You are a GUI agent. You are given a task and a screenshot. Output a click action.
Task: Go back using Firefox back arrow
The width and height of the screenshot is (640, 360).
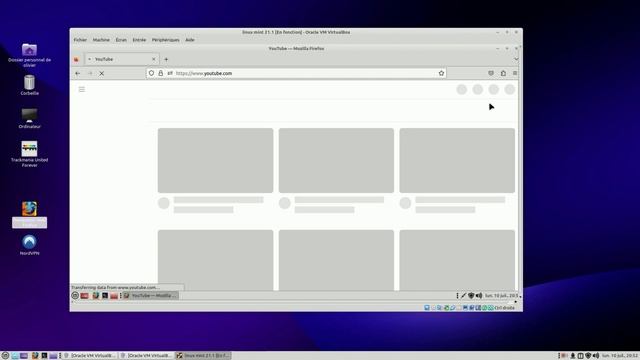click(78, 73)
